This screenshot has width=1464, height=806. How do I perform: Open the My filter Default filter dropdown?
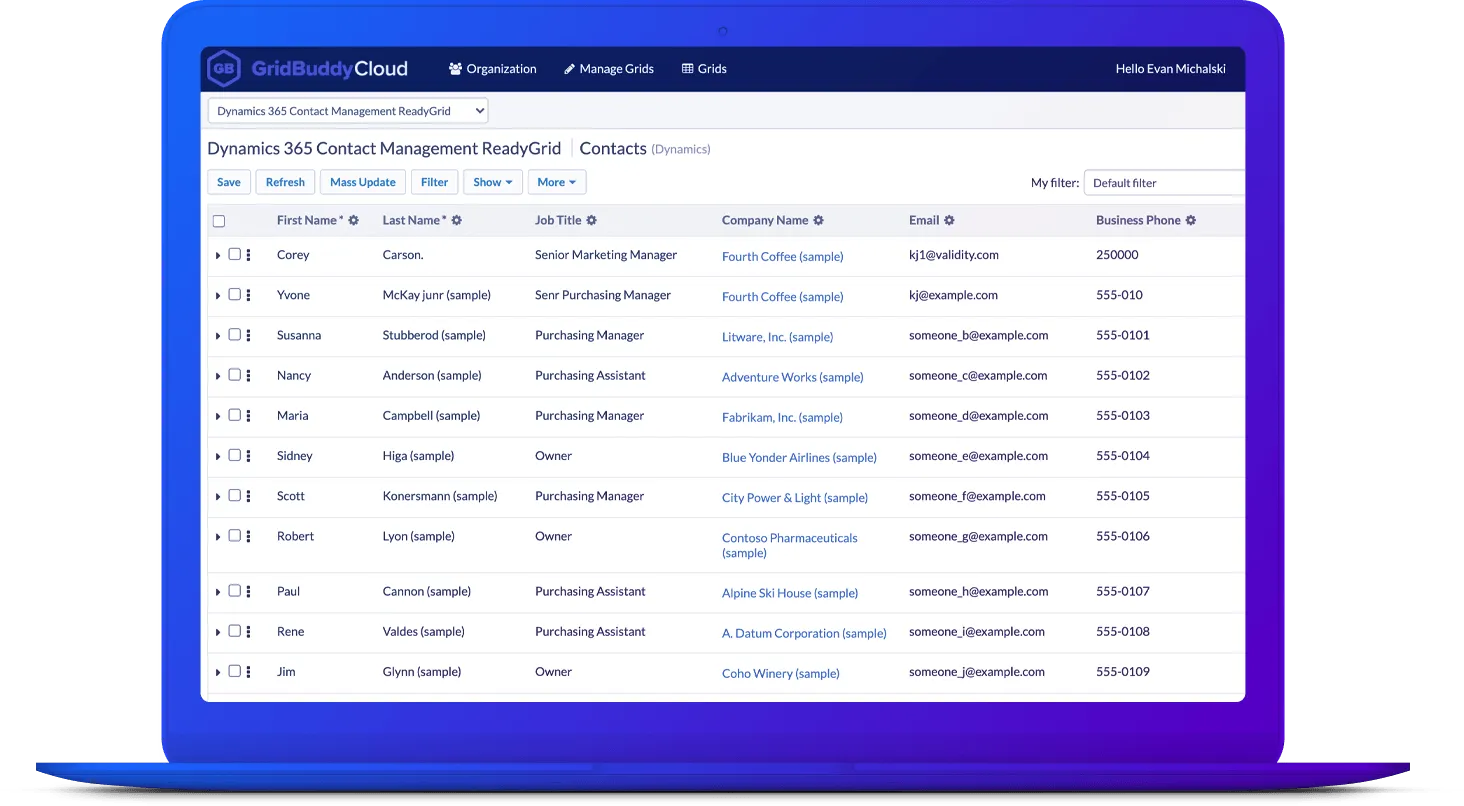coord(1165,183)
